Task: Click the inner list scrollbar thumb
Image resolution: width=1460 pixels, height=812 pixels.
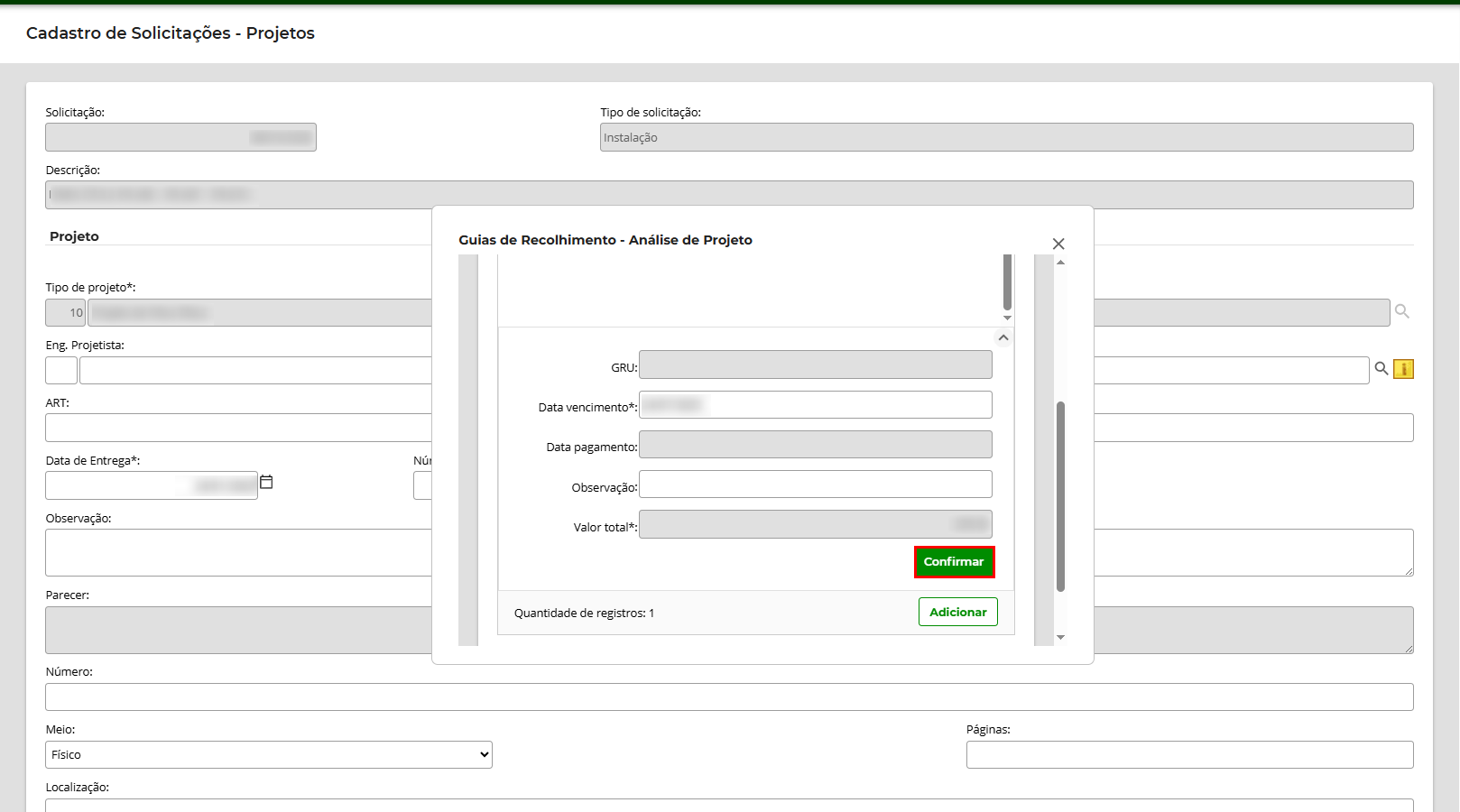Action: (x=1007, y=281)
